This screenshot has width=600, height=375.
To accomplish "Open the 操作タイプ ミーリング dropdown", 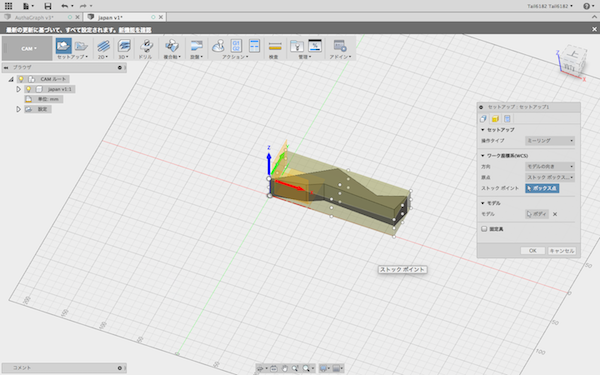I will (550, 141).
